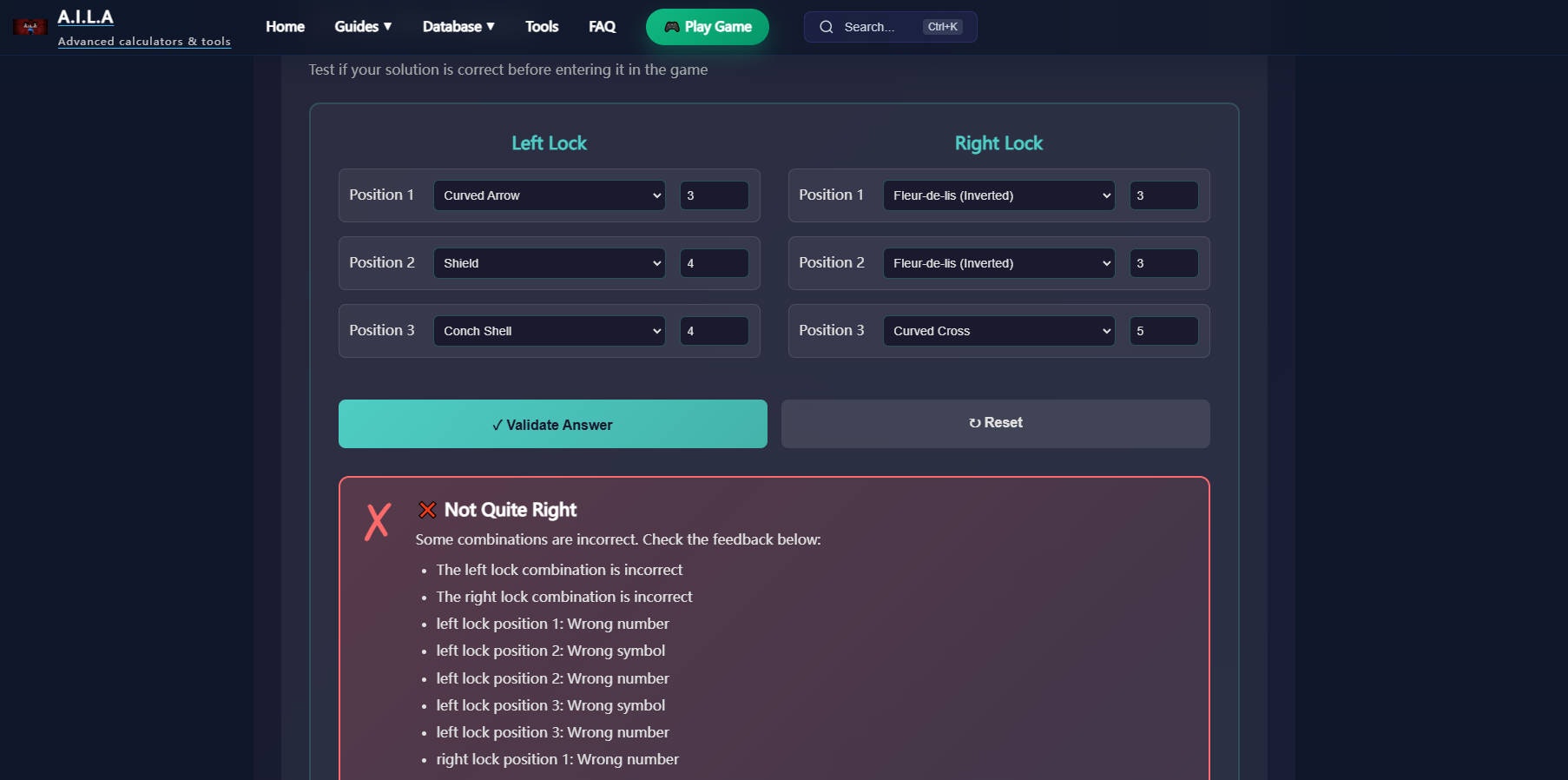
Task: Open Left Lock Position 1 Curved Arrow dropdown
Action: click(x=550, y=195)
